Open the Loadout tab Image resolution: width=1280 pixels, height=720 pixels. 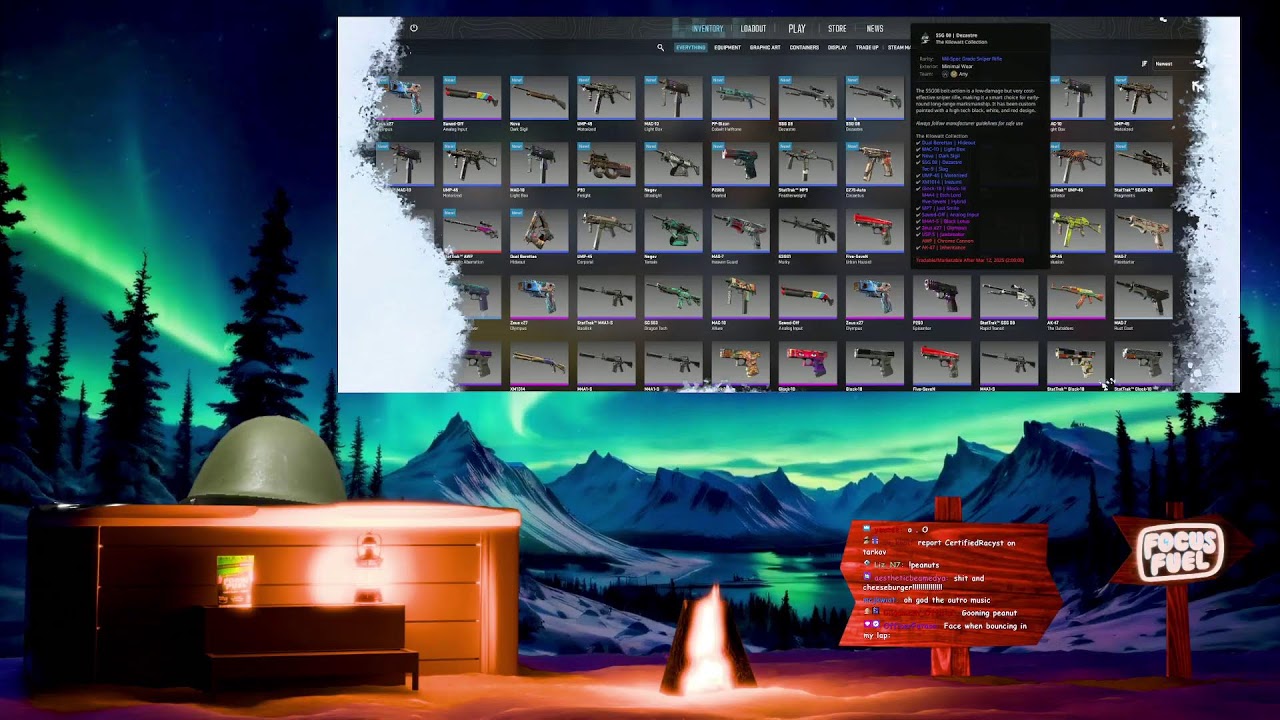point(753,29)
